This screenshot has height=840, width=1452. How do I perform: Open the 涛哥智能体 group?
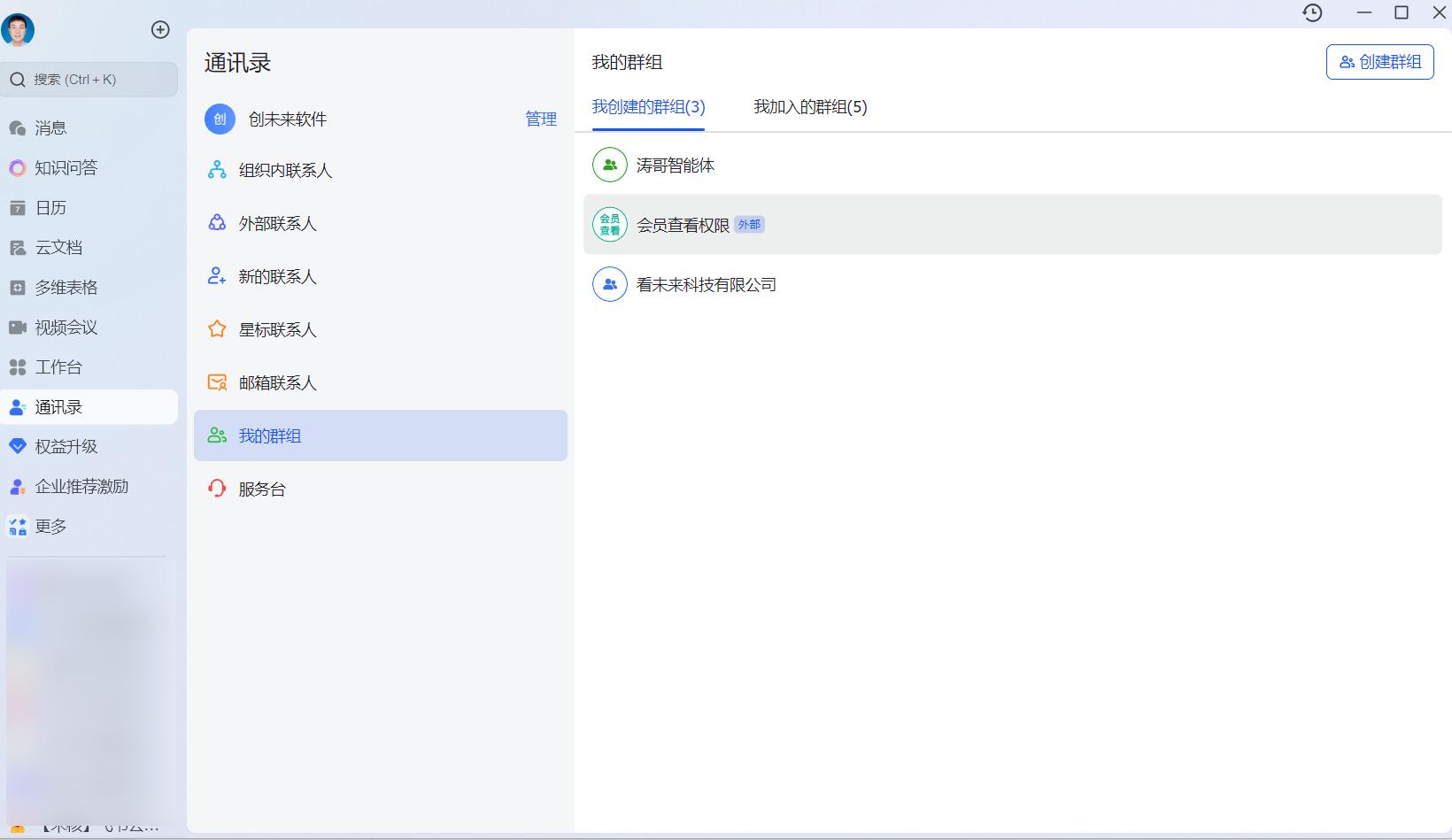(675, 165)
